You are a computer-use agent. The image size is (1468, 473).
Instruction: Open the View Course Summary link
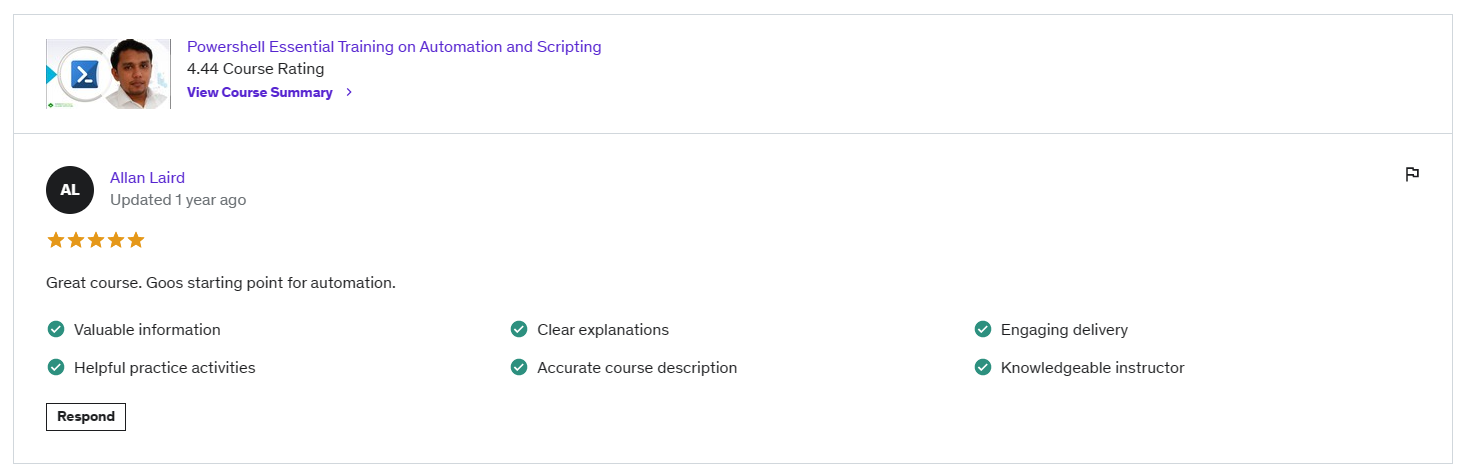(260, 92)
